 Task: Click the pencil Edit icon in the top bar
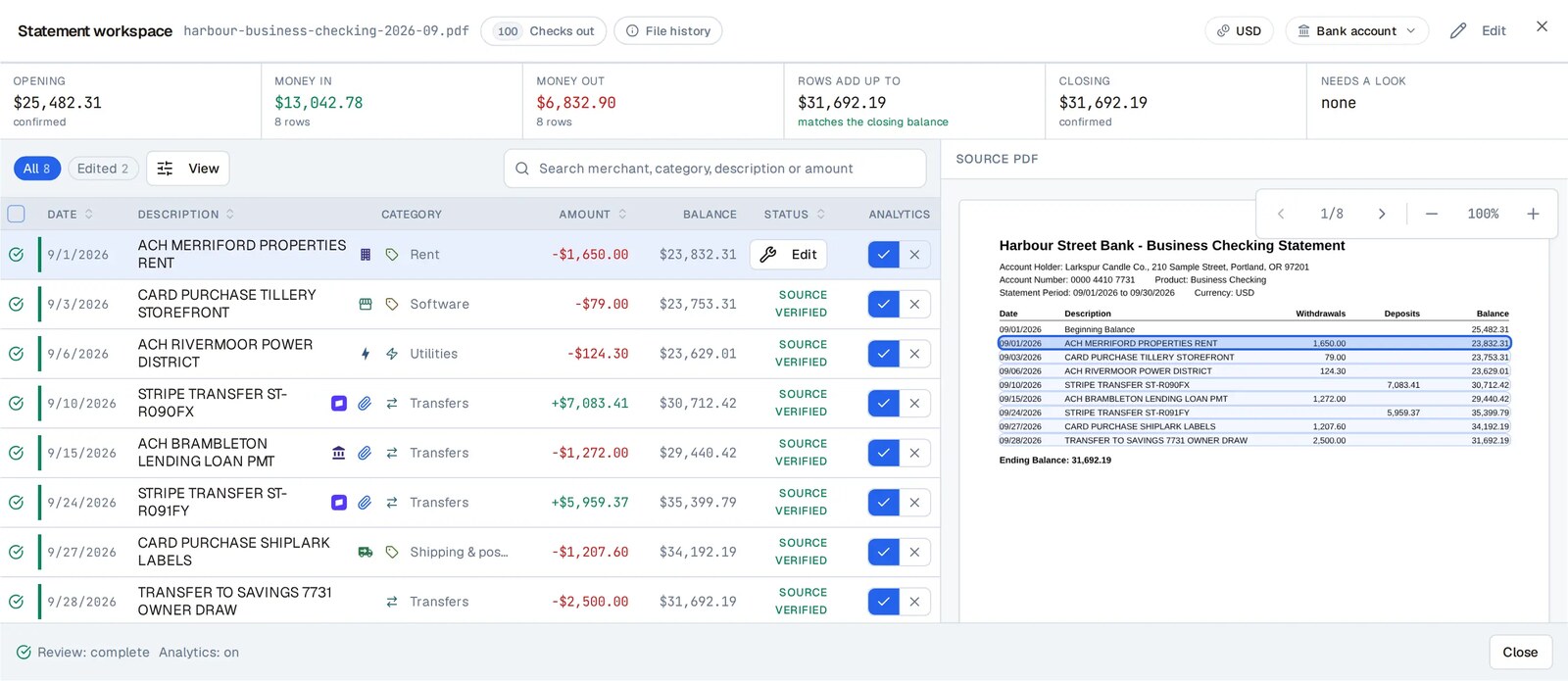click(1458, 31)
